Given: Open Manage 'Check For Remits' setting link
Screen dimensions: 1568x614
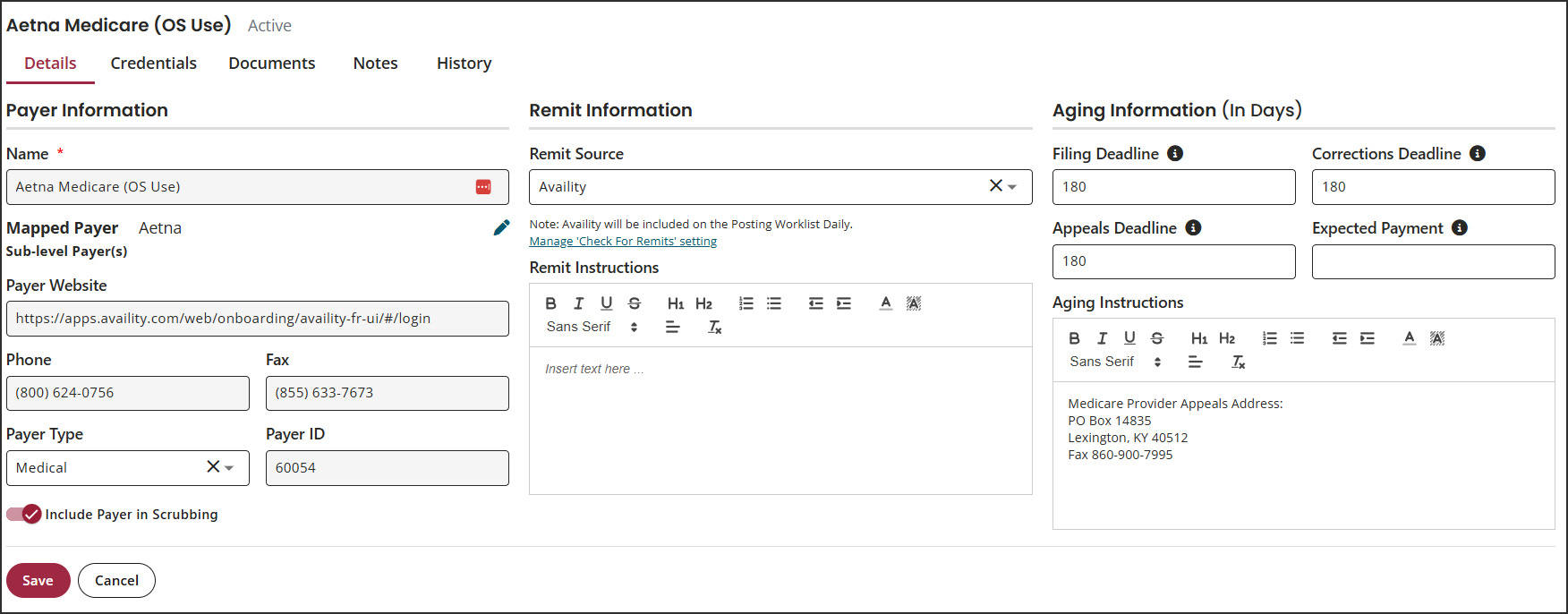Looking at the screenshot, I should pos(623,242).
